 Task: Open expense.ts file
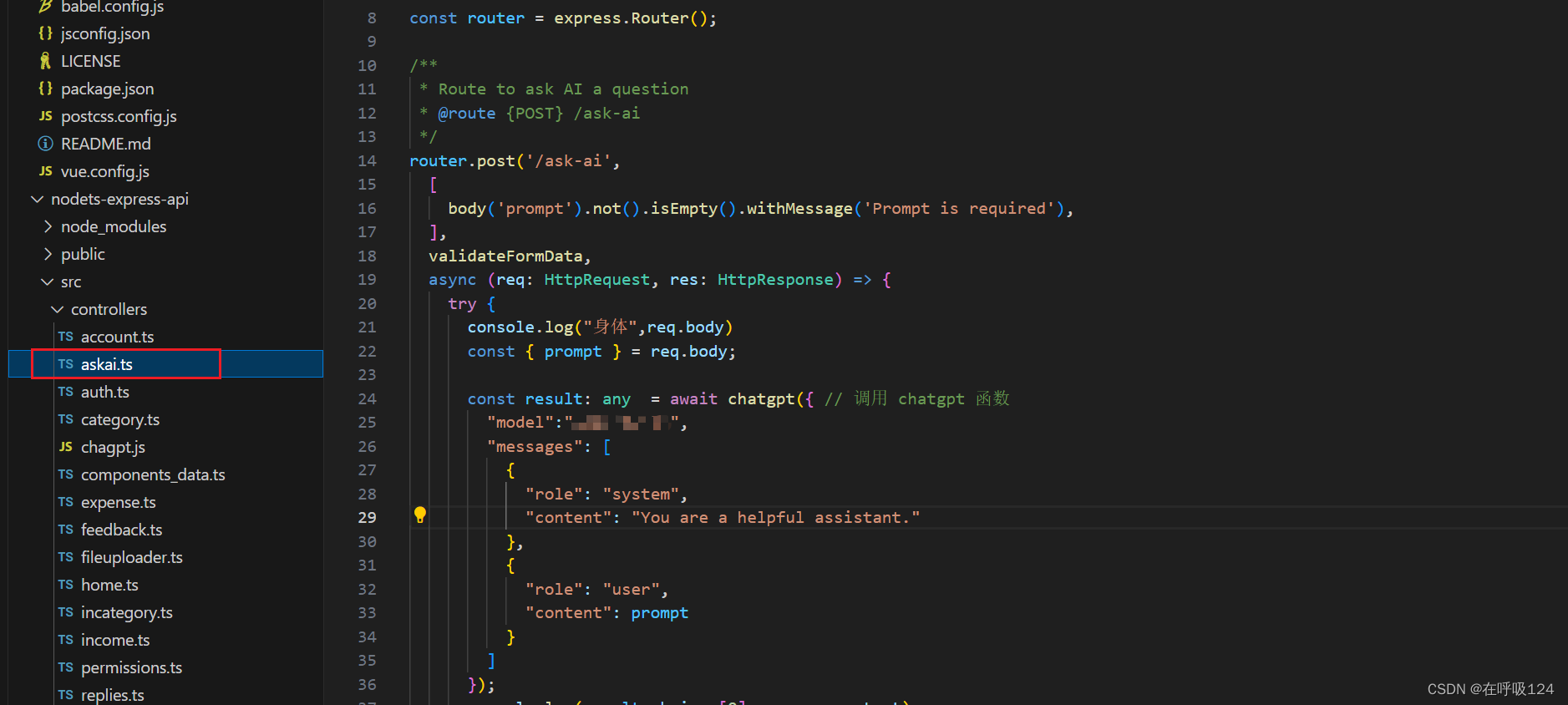point(118,502)
